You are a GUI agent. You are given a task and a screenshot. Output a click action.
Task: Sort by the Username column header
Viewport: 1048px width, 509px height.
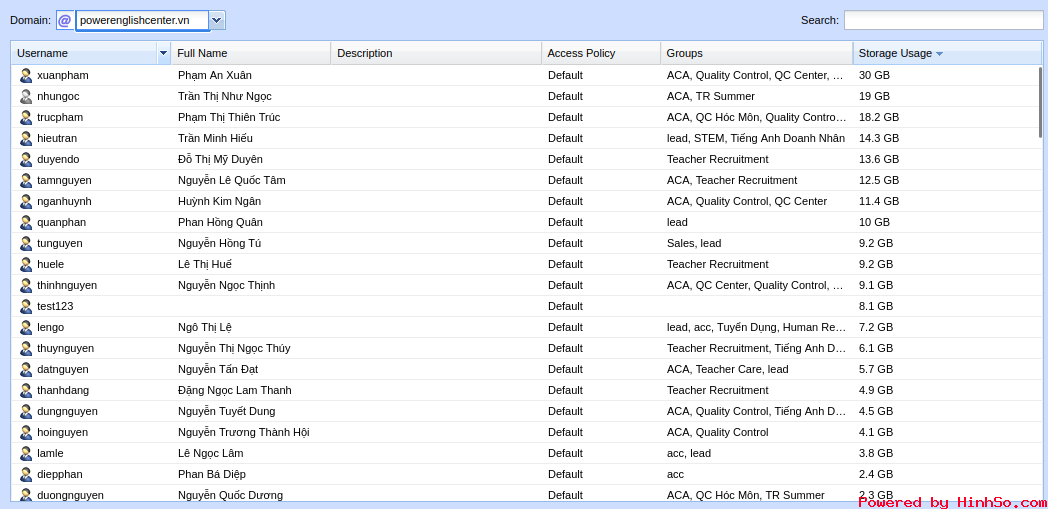pos(84,53)
